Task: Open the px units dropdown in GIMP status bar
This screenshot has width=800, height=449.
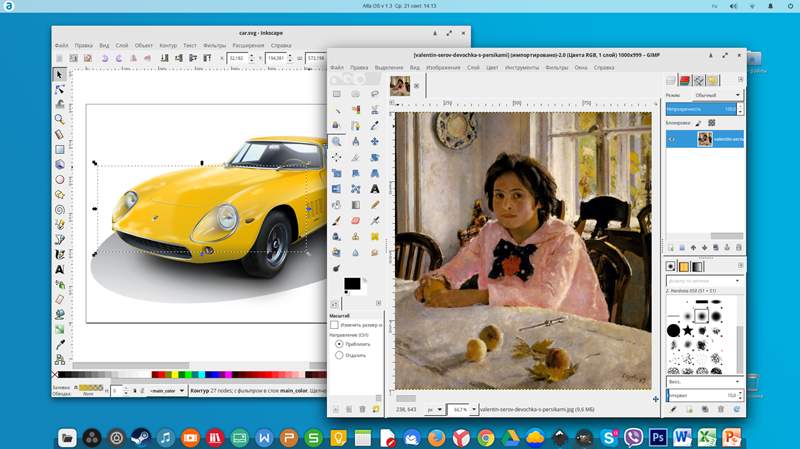Action: click(435, 409)
